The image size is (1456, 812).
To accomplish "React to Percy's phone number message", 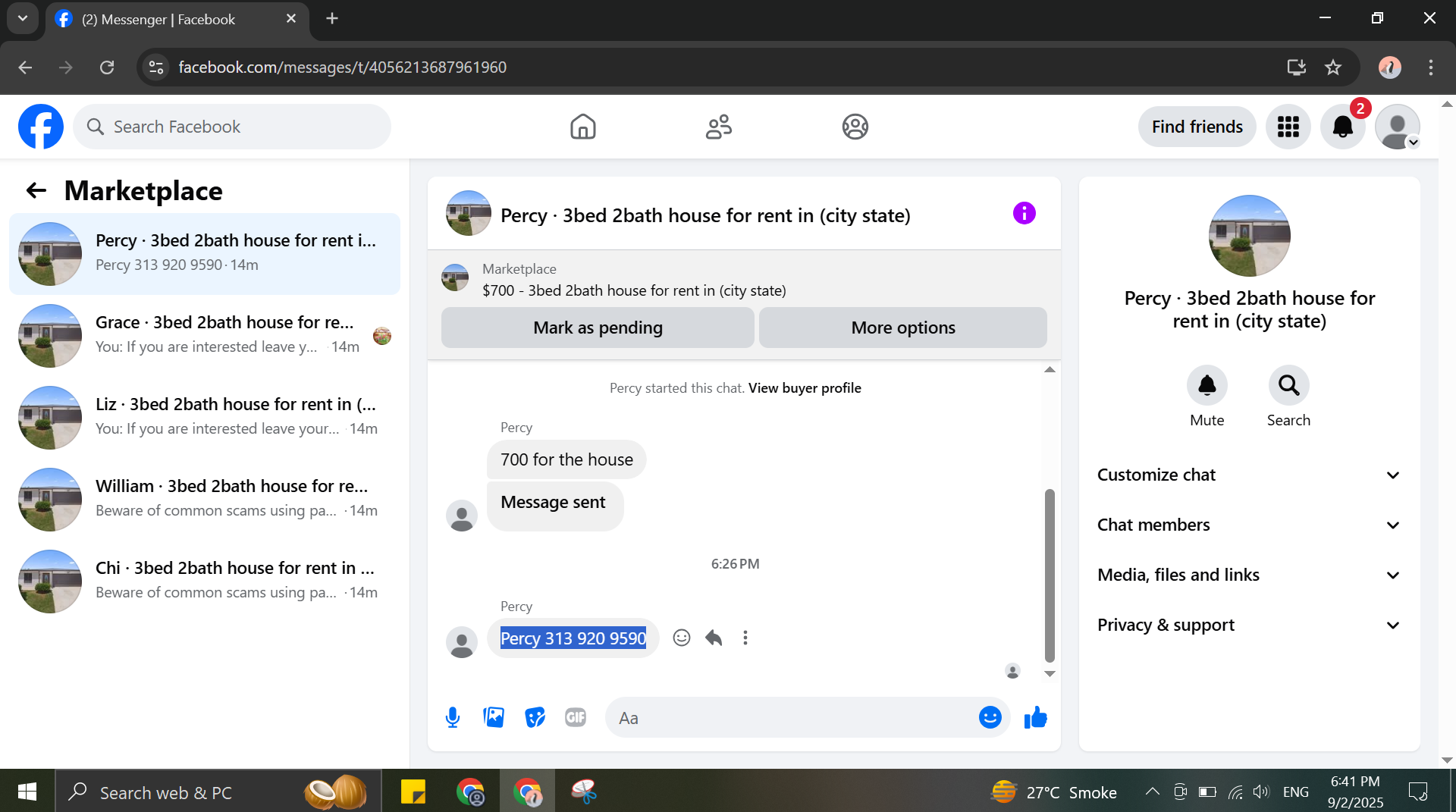I will point(682,638).
